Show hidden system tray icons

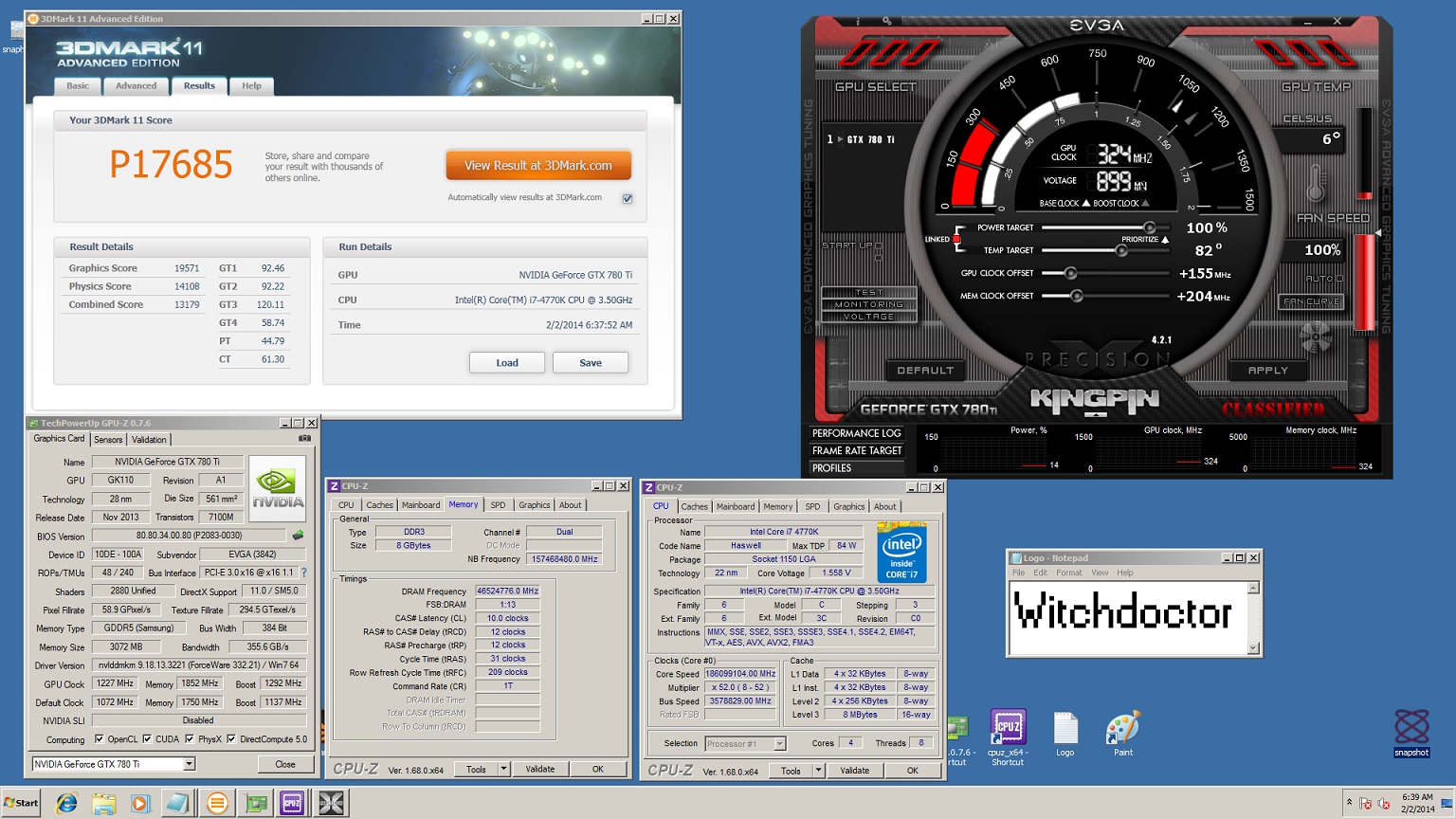pyautogui.click(x=1349, y=803)
